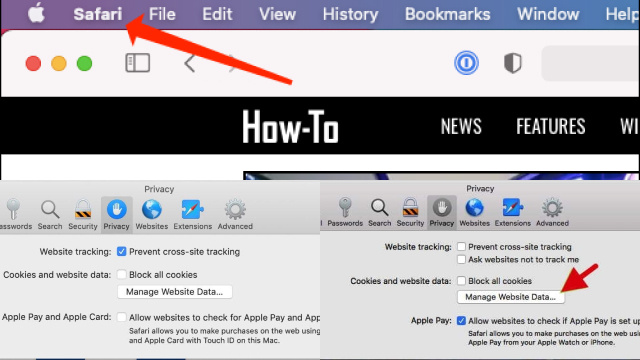Open the History menu
This screenshot has height=360, width=640.
click(x=350, y=14)
